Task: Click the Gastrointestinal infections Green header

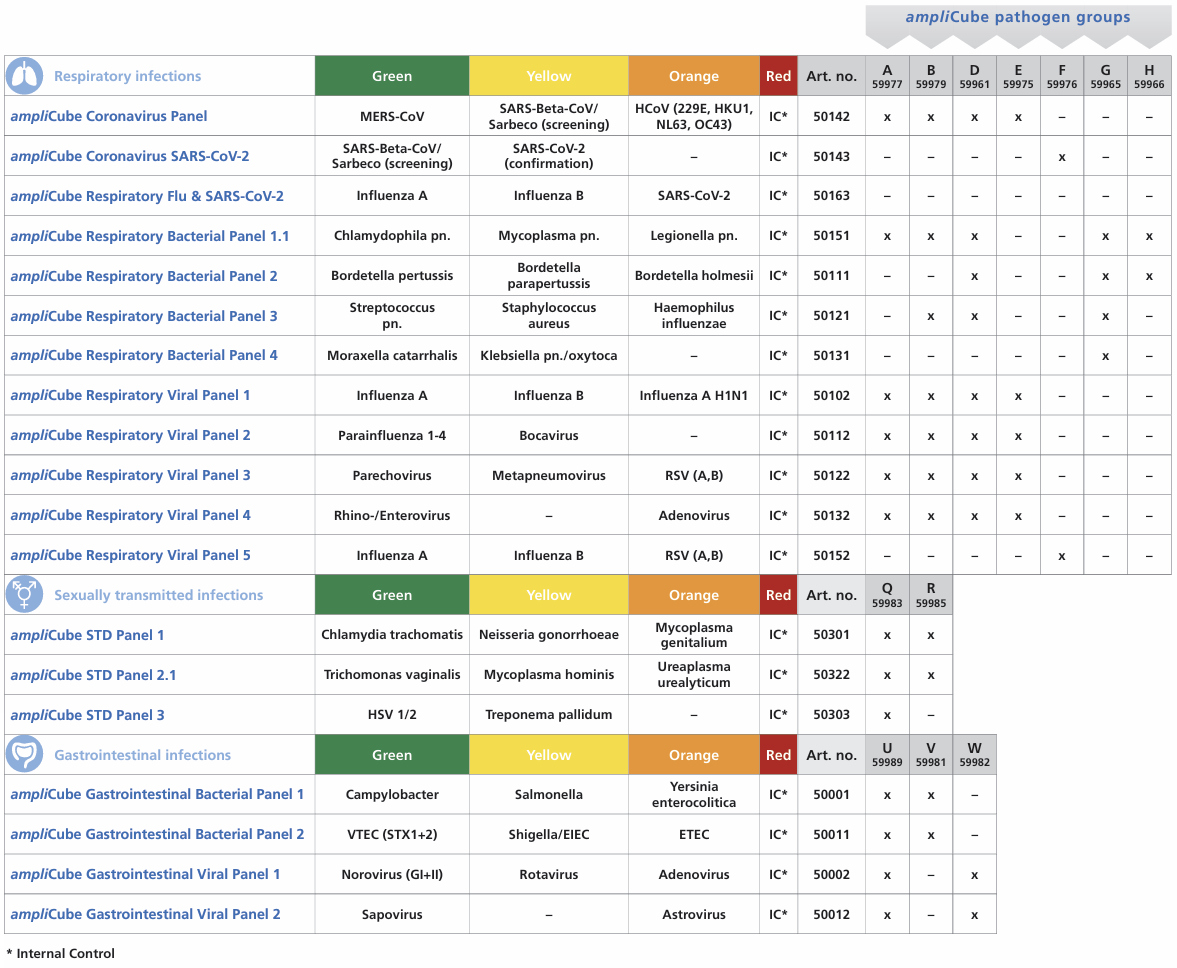Action: [x=392, y=755]
